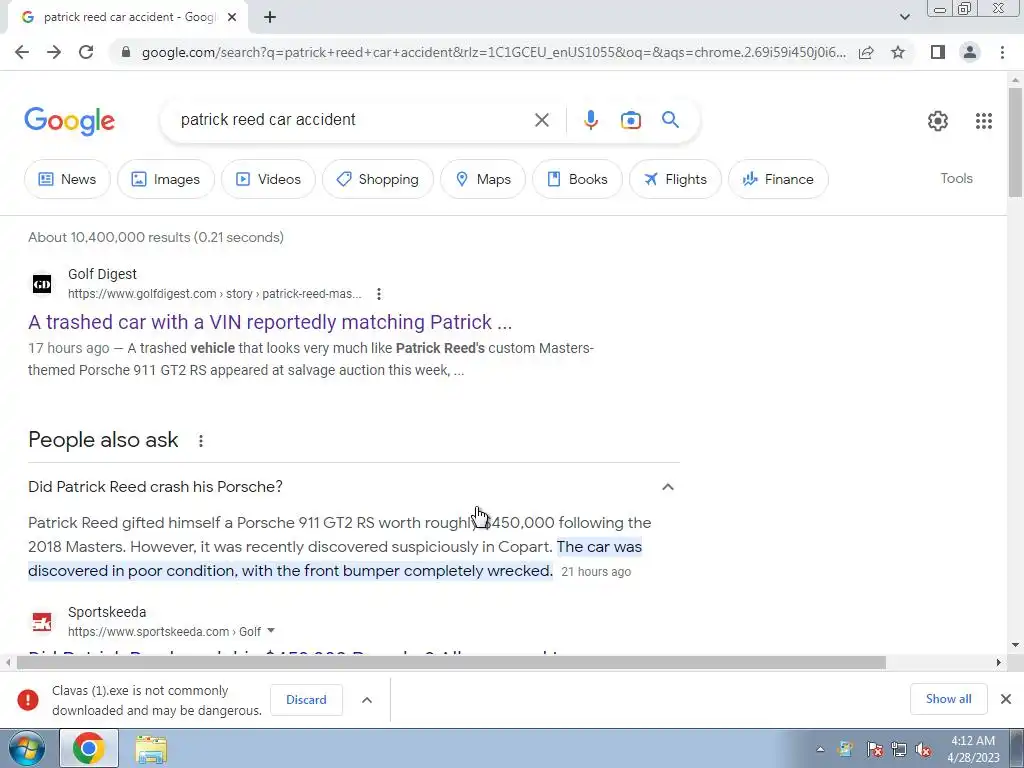1024x768 pixels.
Task: Open the Google apps grid
Action: (984, 121)
